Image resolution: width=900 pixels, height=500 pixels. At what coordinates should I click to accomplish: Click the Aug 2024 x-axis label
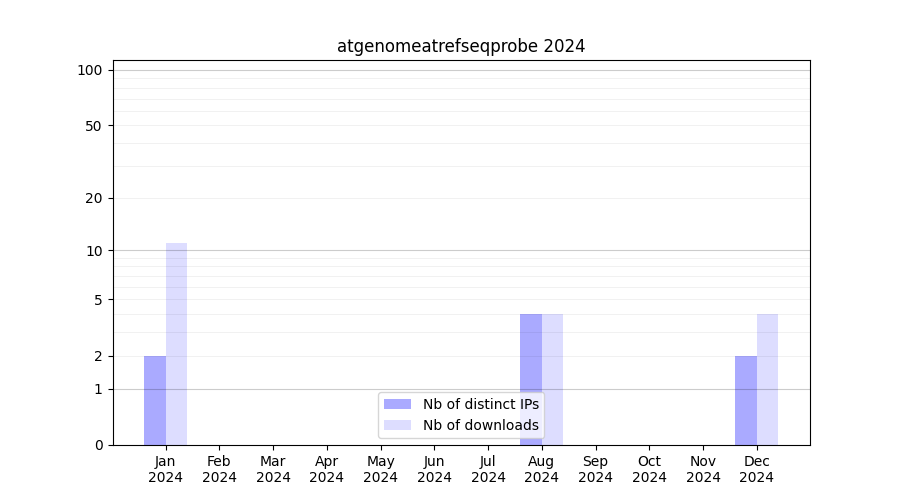pyautogui.click(x=542, y=469)
